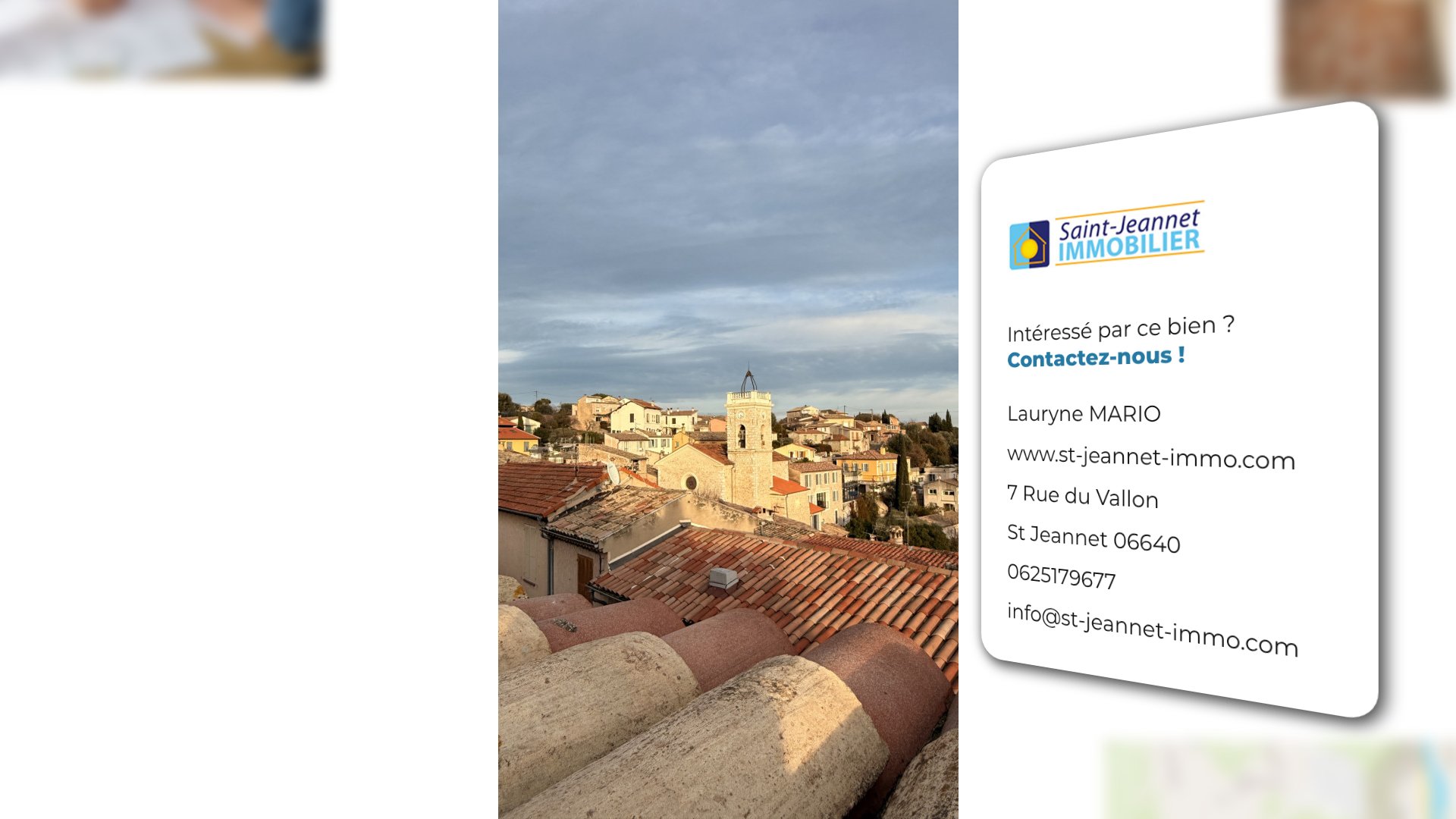Click the St Jeannet 06640 postal line
This screenshot has height=819, width=1456.
1093,538
